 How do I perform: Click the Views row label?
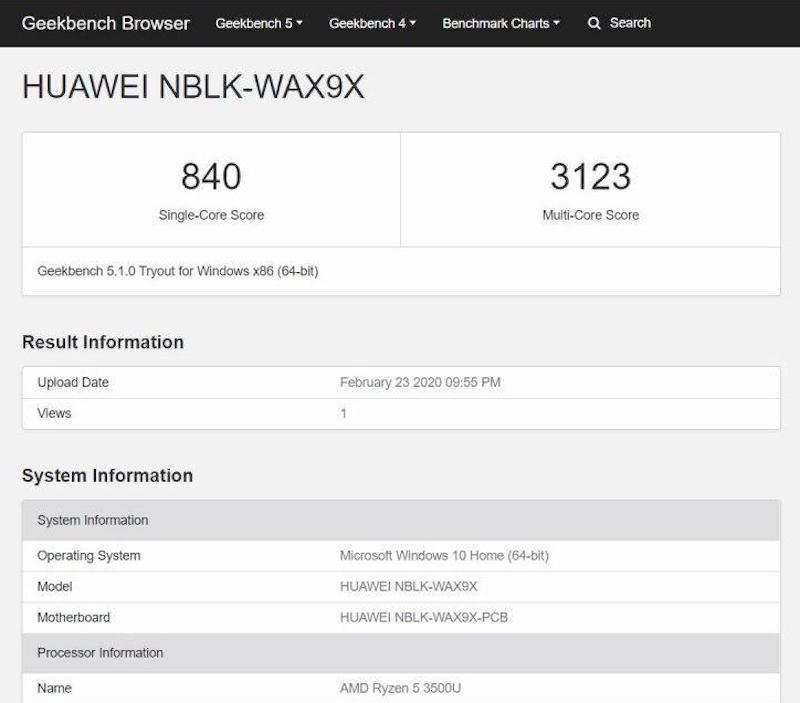(54, 413)
